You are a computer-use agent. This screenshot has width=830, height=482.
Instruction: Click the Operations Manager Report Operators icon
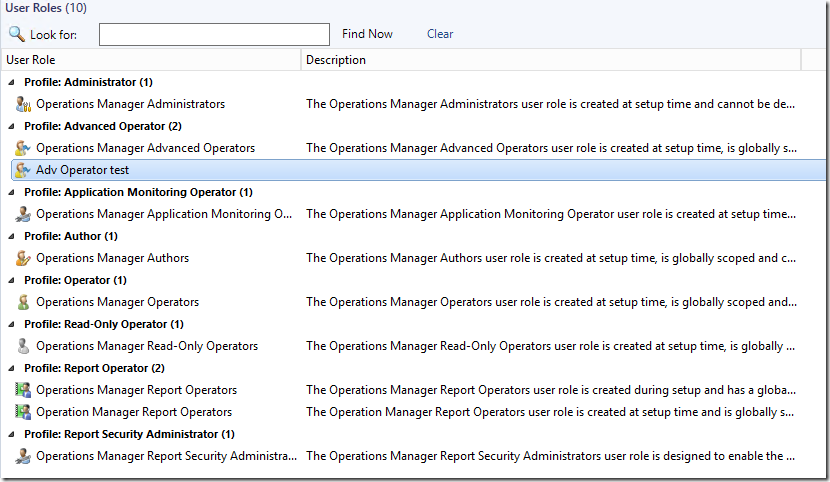[x=23, y=390]
